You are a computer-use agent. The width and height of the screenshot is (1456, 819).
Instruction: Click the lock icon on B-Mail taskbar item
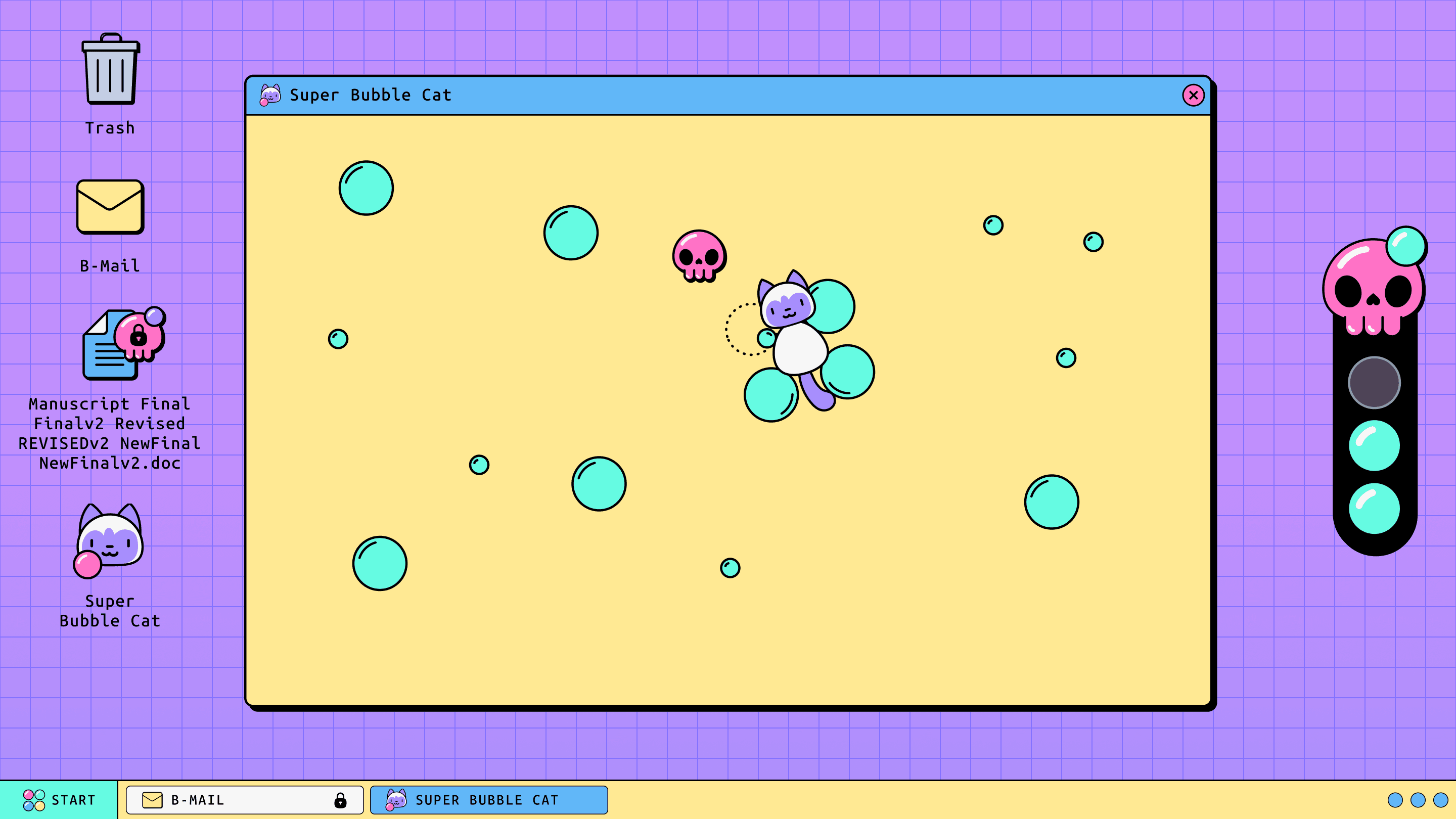[x=340, y=800]
